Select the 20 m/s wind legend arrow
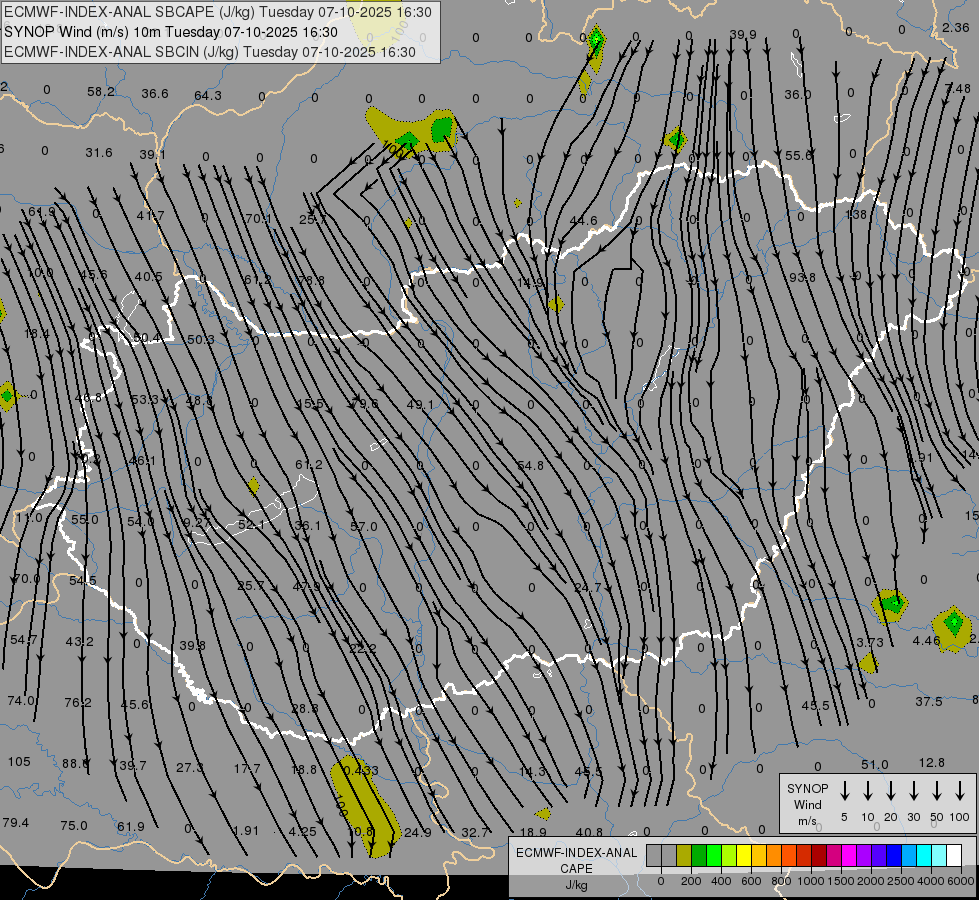Viewport: 979px width, 900px height. [x=891, y=791]
